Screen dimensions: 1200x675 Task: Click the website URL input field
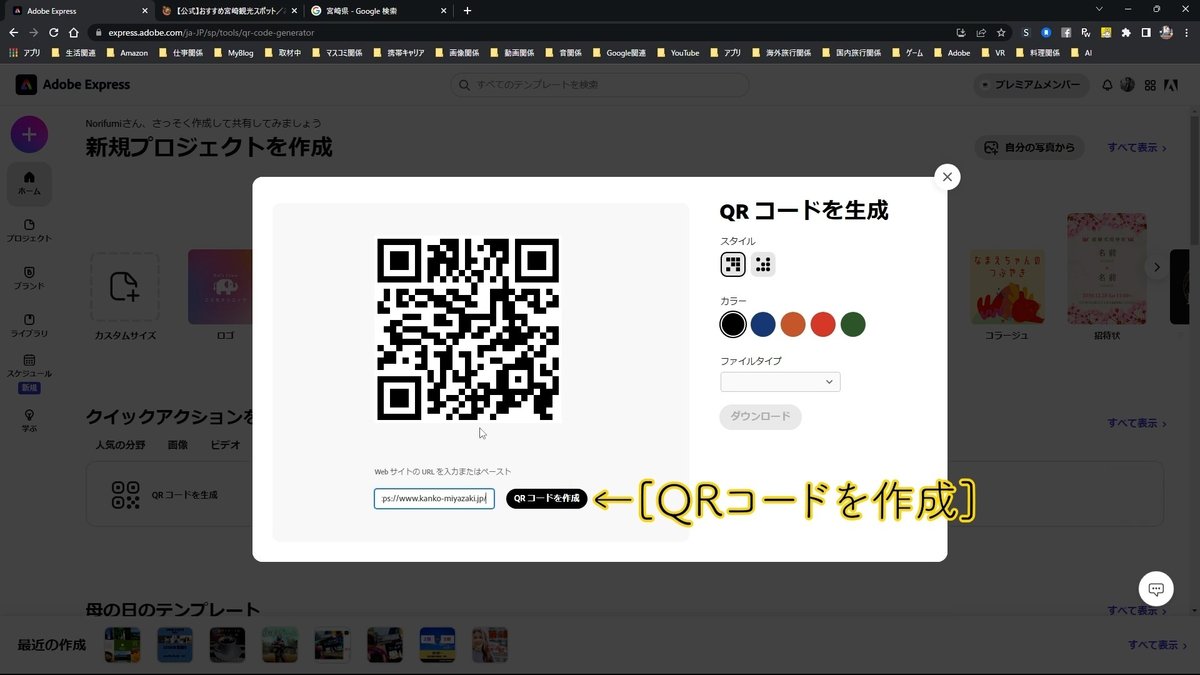point(434,498)
